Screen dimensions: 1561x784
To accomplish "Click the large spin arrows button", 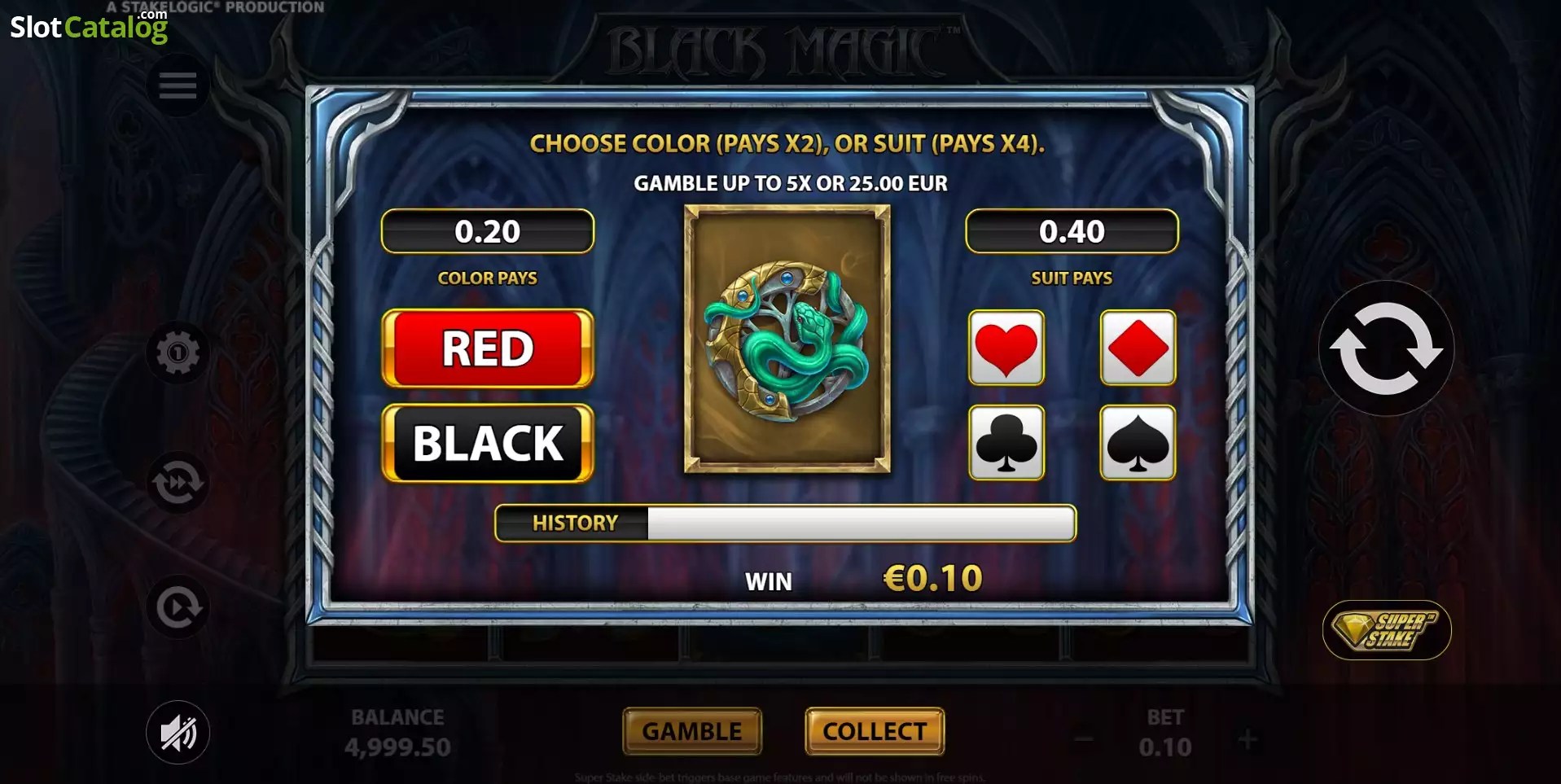I will click(1386, 348).
